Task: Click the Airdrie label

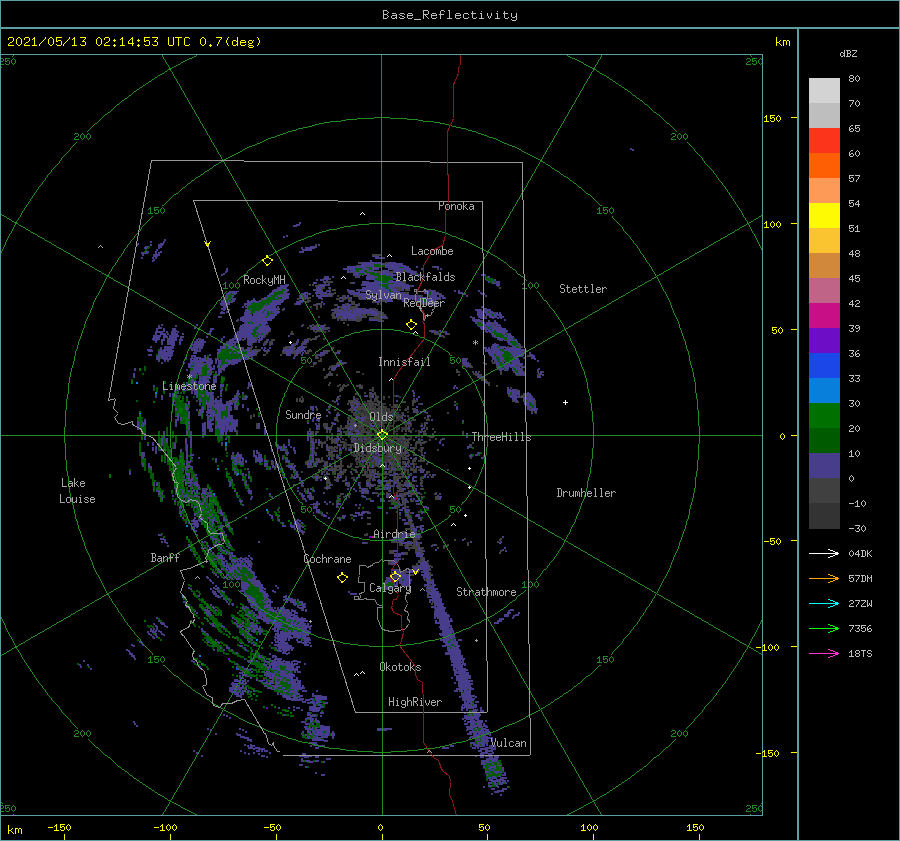Action: (394, 534)
